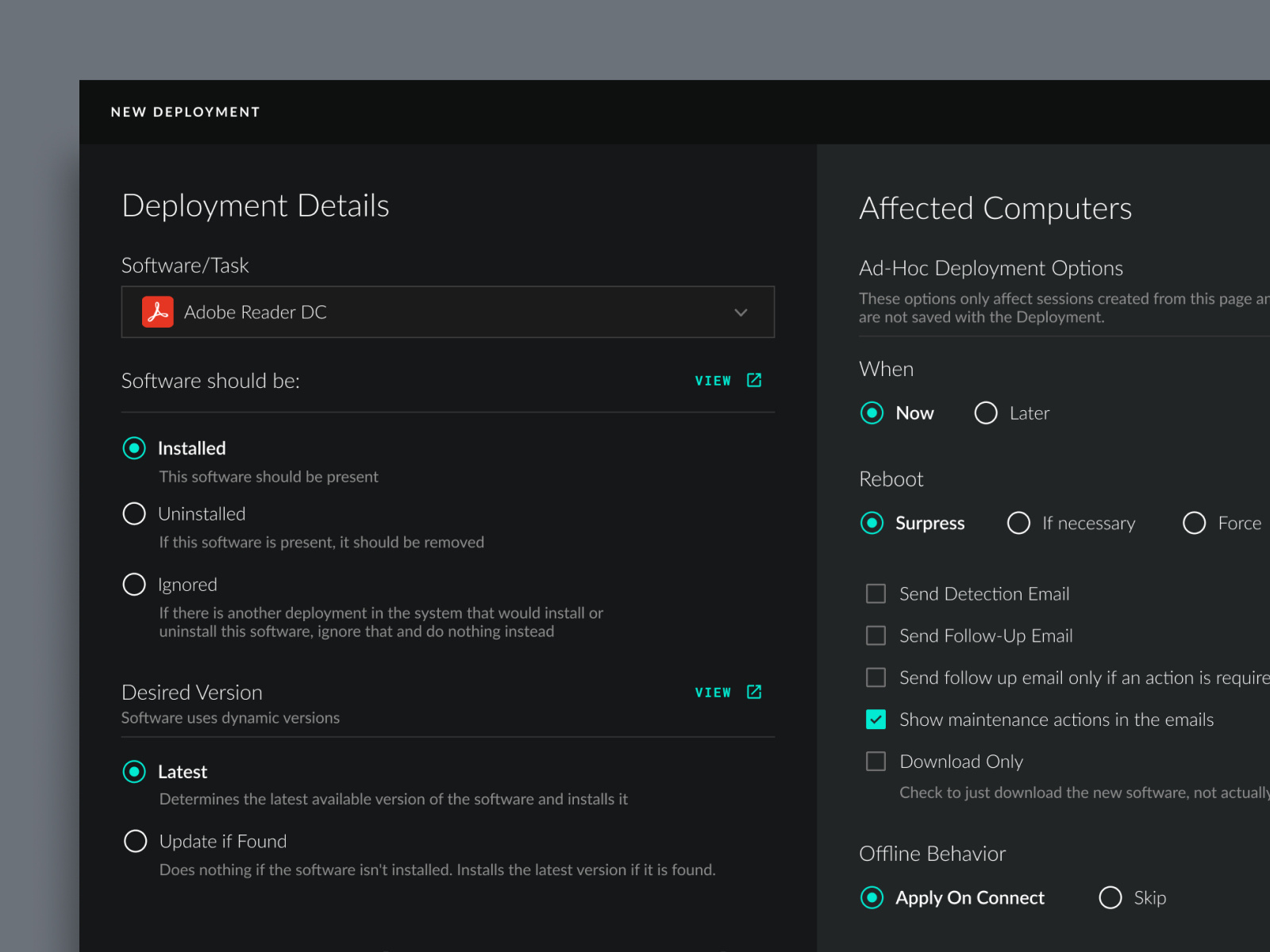The width and height of the screenshot is (1270, 952).
Task: Enable Download Only
Action: [x=876, y=761]
